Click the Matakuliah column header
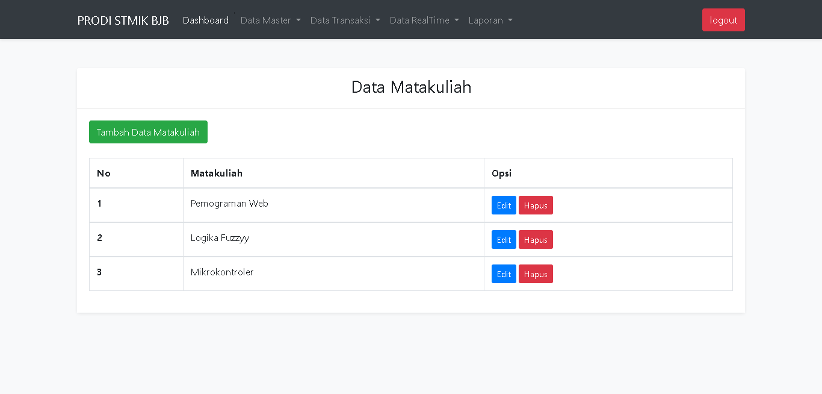Viewport: 822px width, 394px height. (x=217, y=173)
